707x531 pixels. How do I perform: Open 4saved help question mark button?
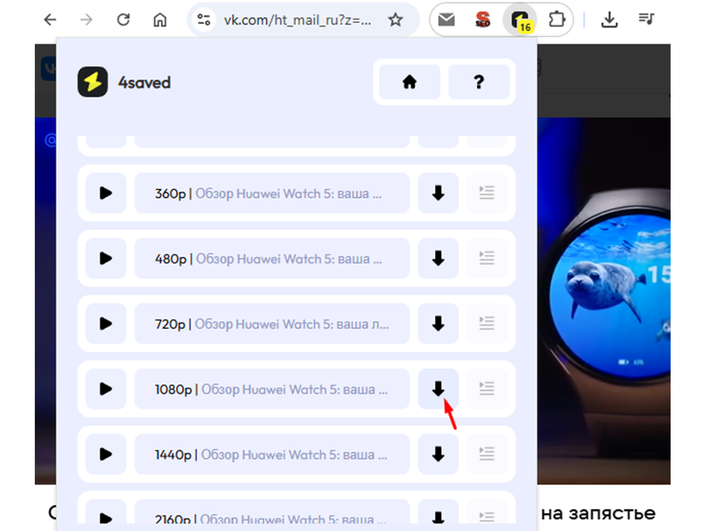point(479,82)
